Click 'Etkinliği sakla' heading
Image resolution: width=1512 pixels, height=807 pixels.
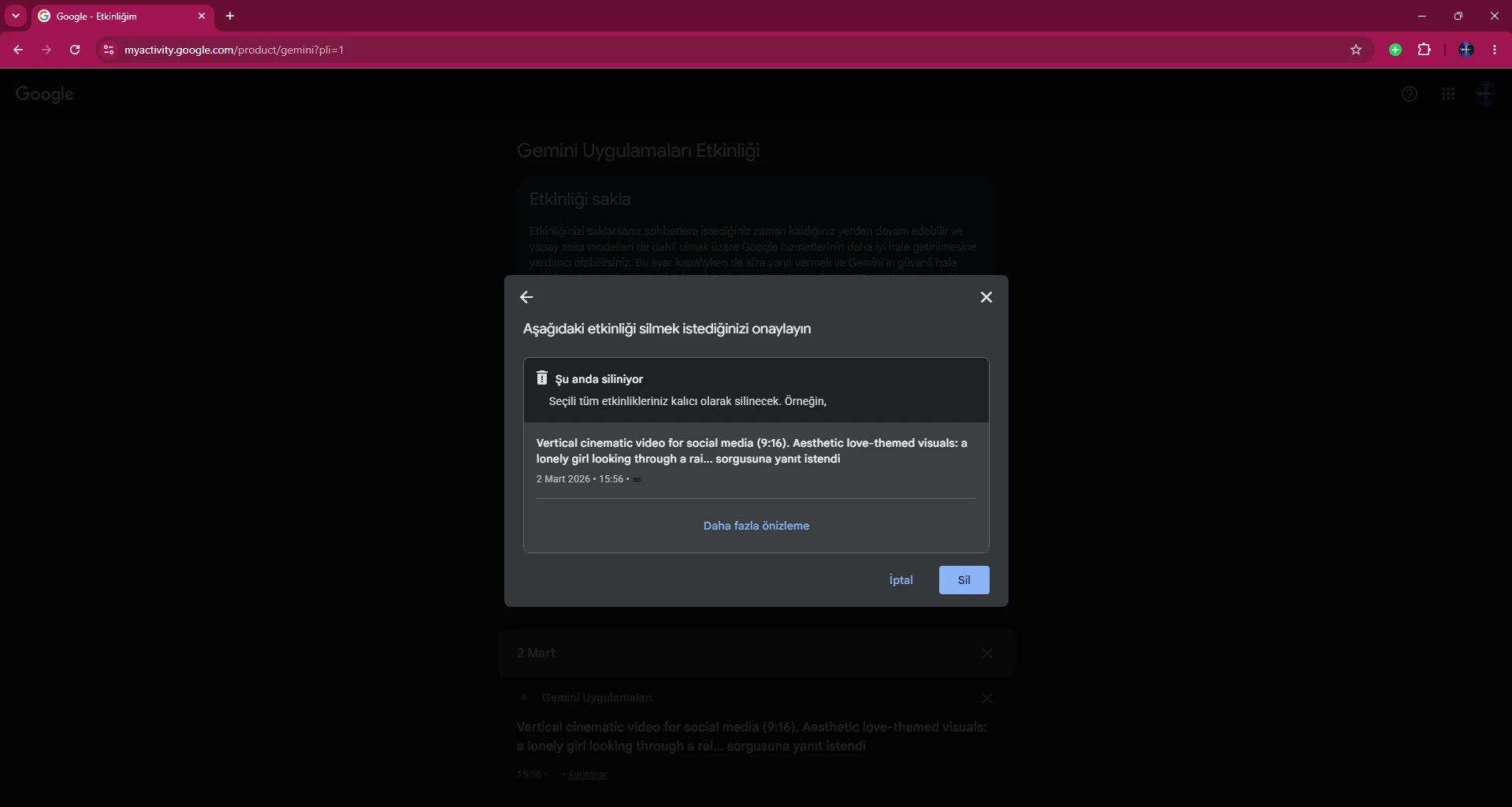[580, 199]
